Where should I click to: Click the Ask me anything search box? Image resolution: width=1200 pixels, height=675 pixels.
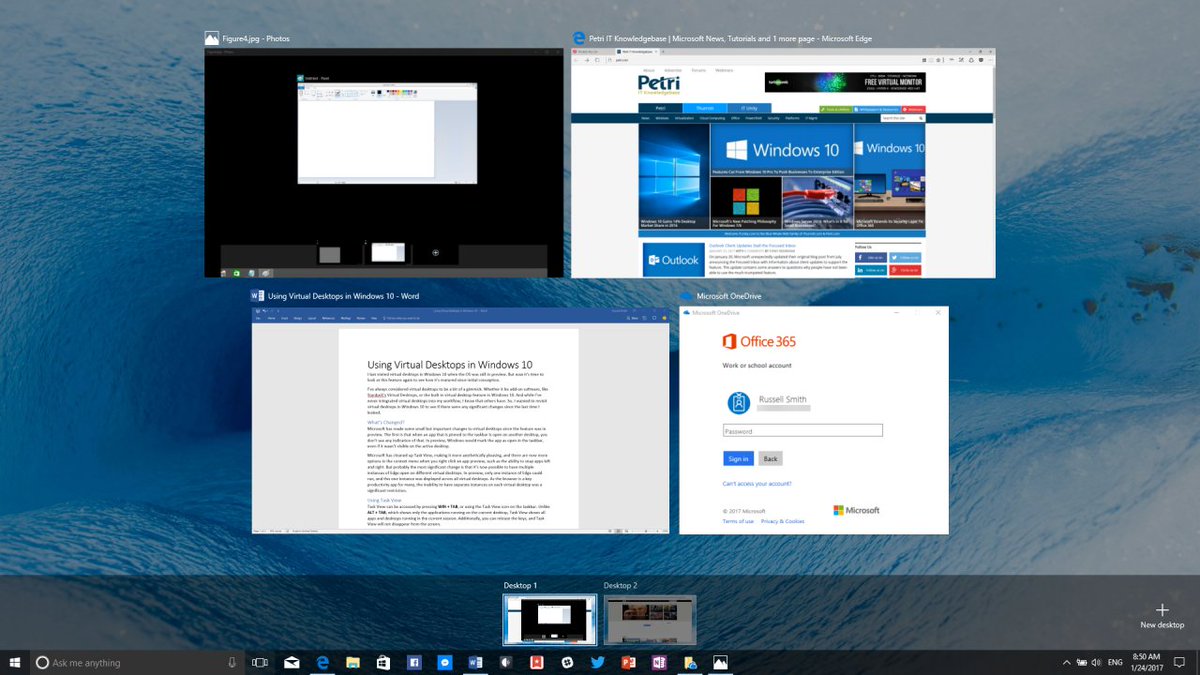[137, 662]
